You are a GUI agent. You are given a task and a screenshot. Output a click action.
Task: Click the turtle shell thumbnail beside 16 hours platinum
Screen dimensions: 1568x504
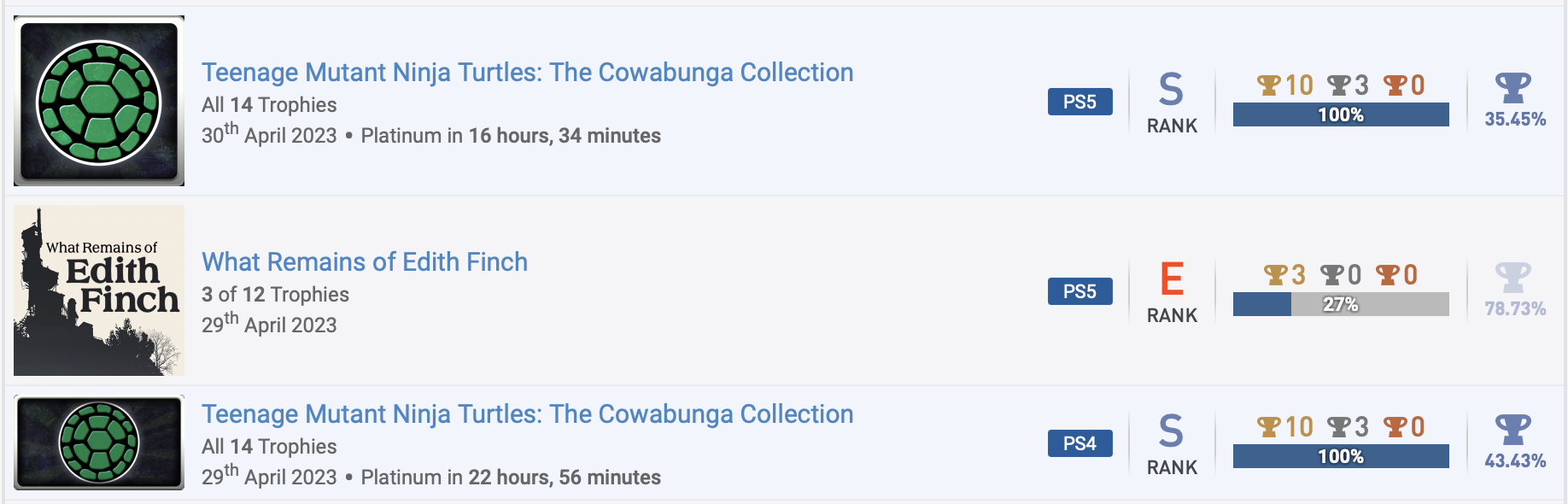click(99, 101)
